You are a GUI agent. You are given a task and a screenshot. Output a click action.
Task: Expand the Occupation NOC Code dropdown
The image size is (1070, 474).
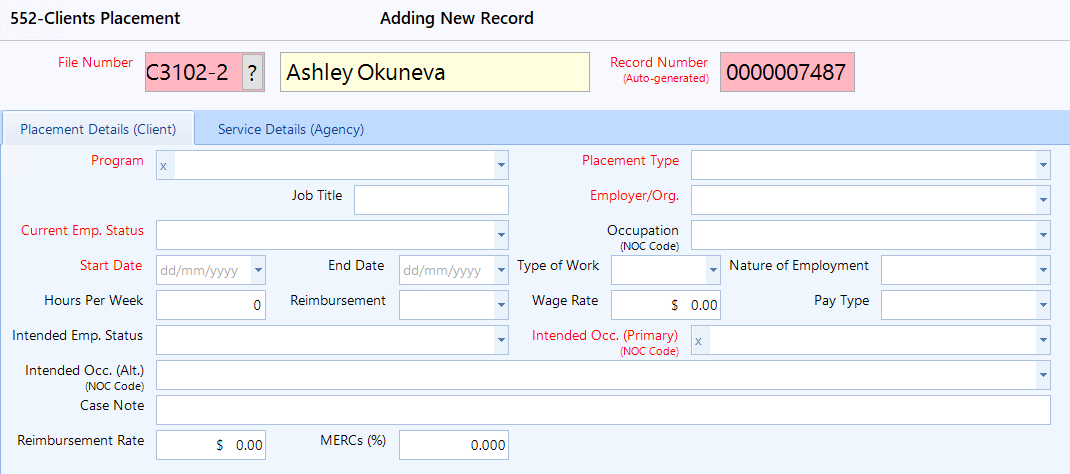(1043, 235)
